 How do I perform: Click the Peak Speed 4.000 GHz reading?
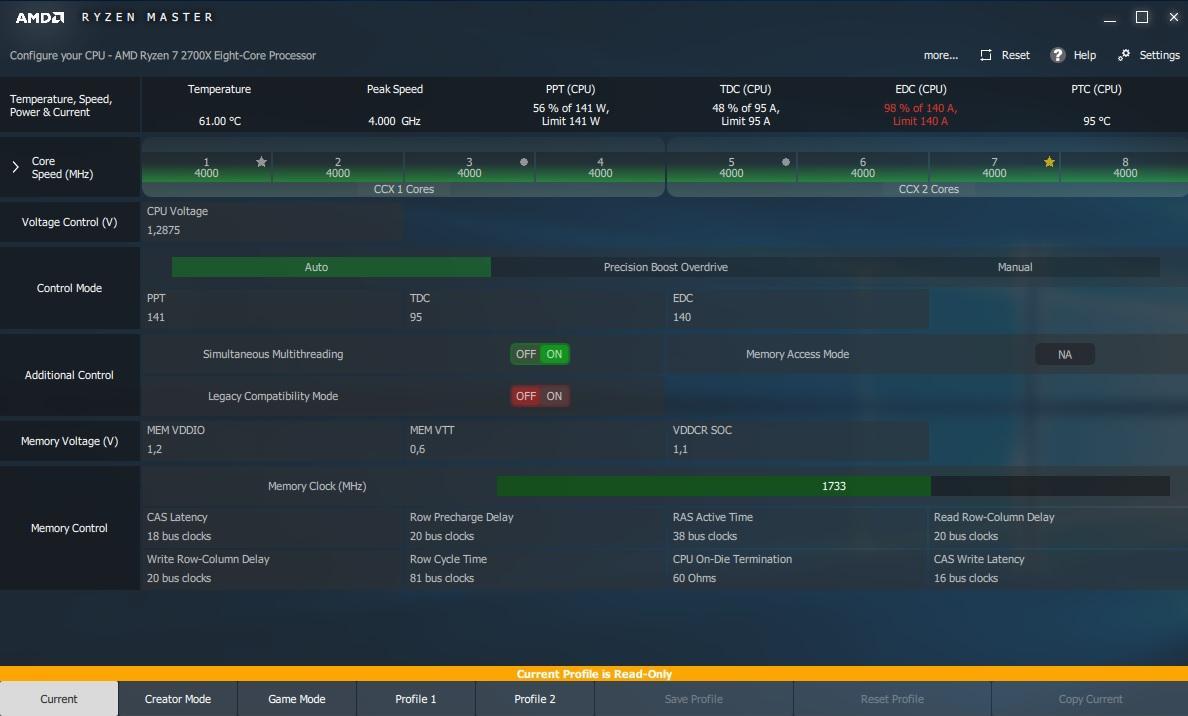[394, 120]
